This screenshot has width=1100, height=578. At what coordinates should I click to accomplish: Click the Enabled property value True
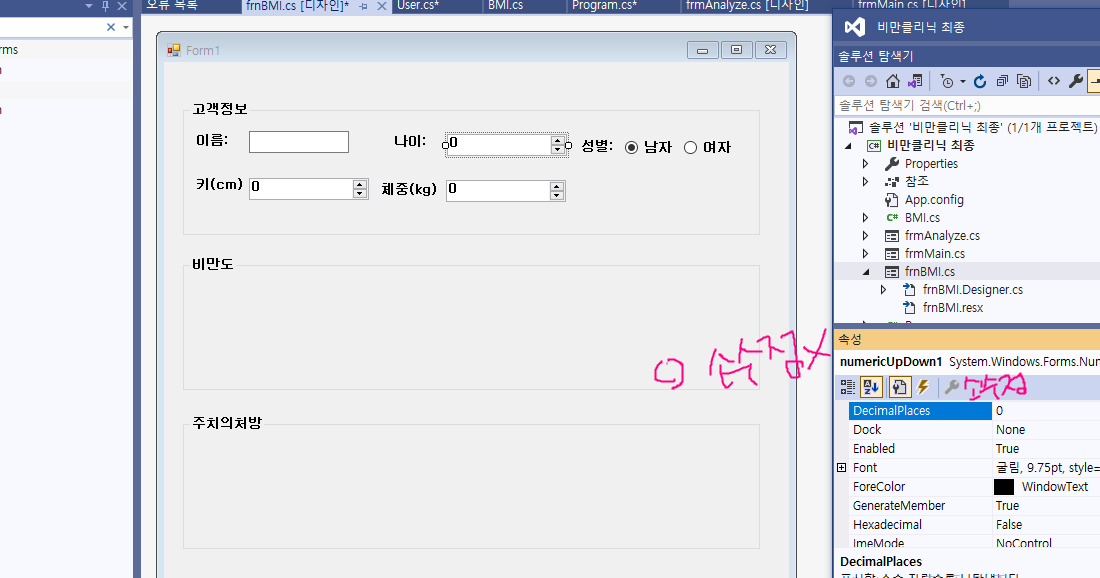coord(1007,449)
